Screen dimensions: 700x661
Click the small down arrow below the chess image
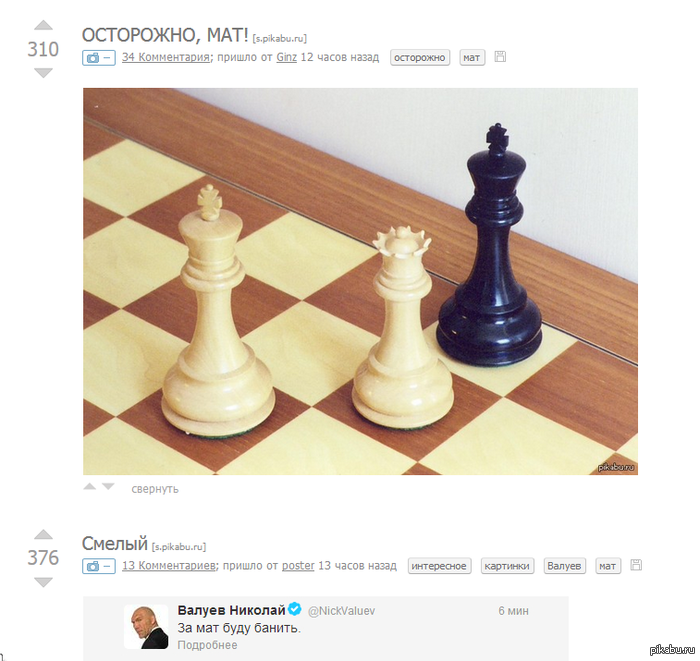[x=108, y=486]
